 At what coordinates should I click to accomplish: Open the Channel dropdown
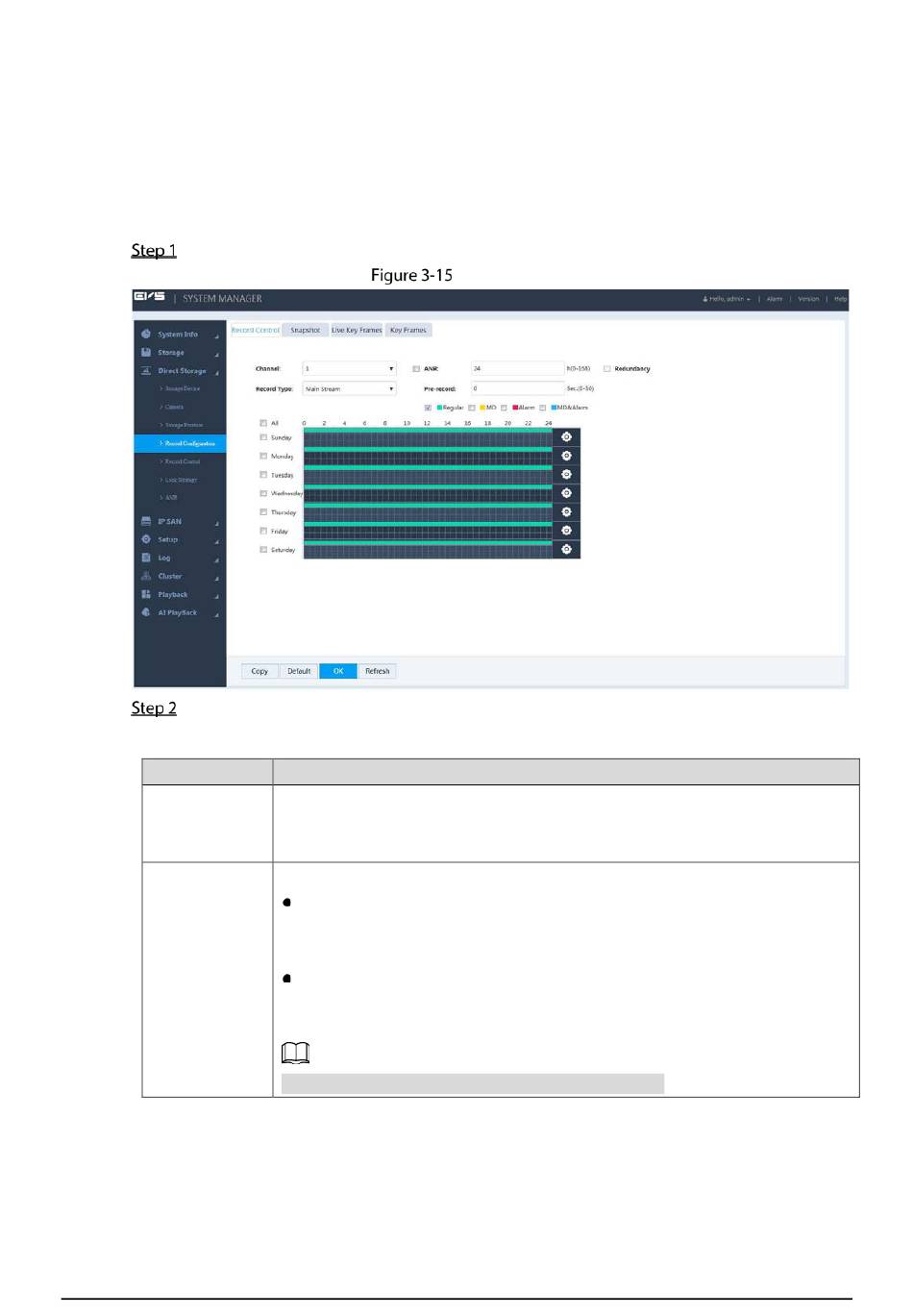(349, 369)
